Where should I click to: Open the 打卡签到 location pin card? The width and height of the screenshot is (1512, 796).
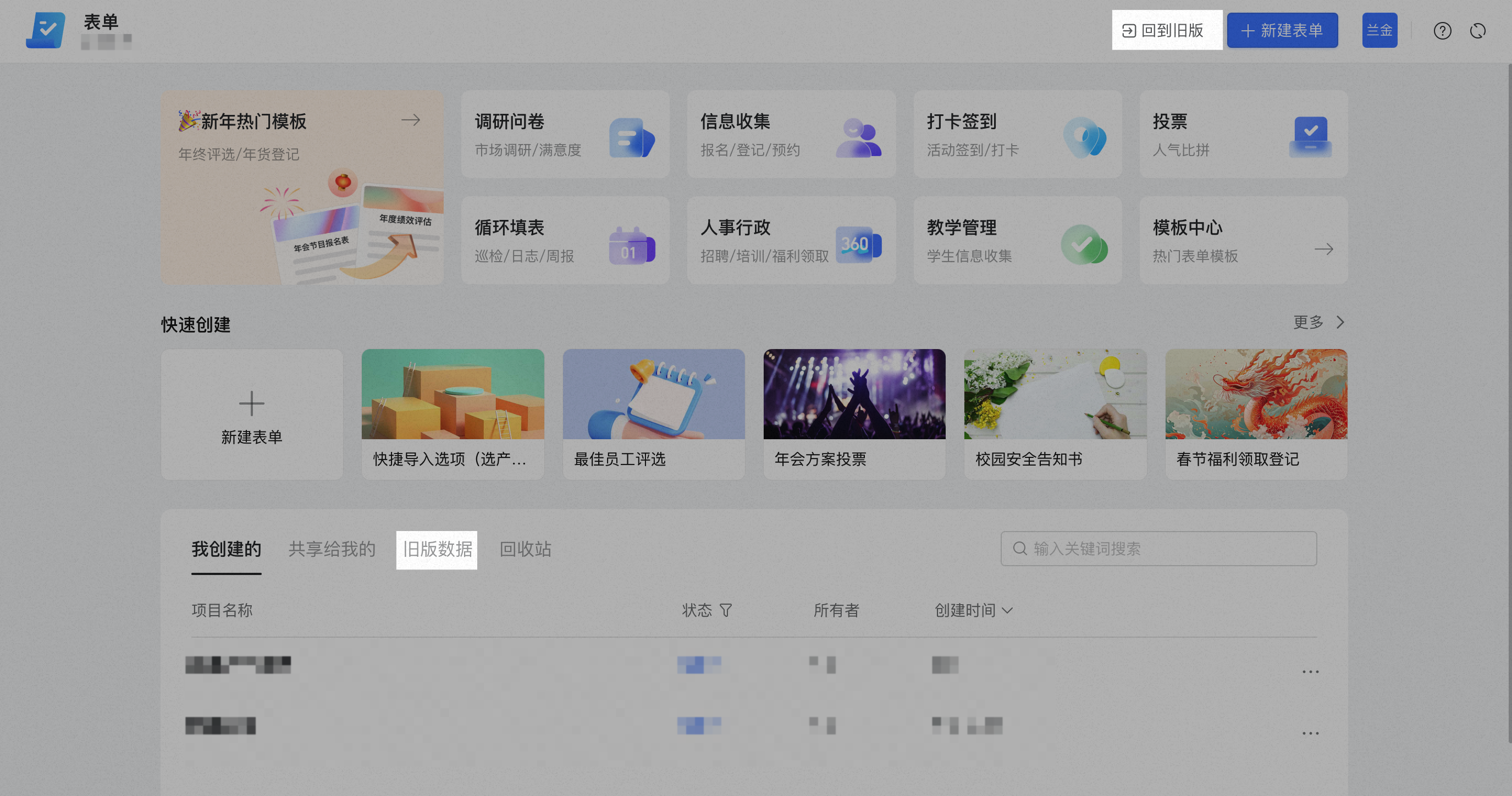[x=1017, y=135]
